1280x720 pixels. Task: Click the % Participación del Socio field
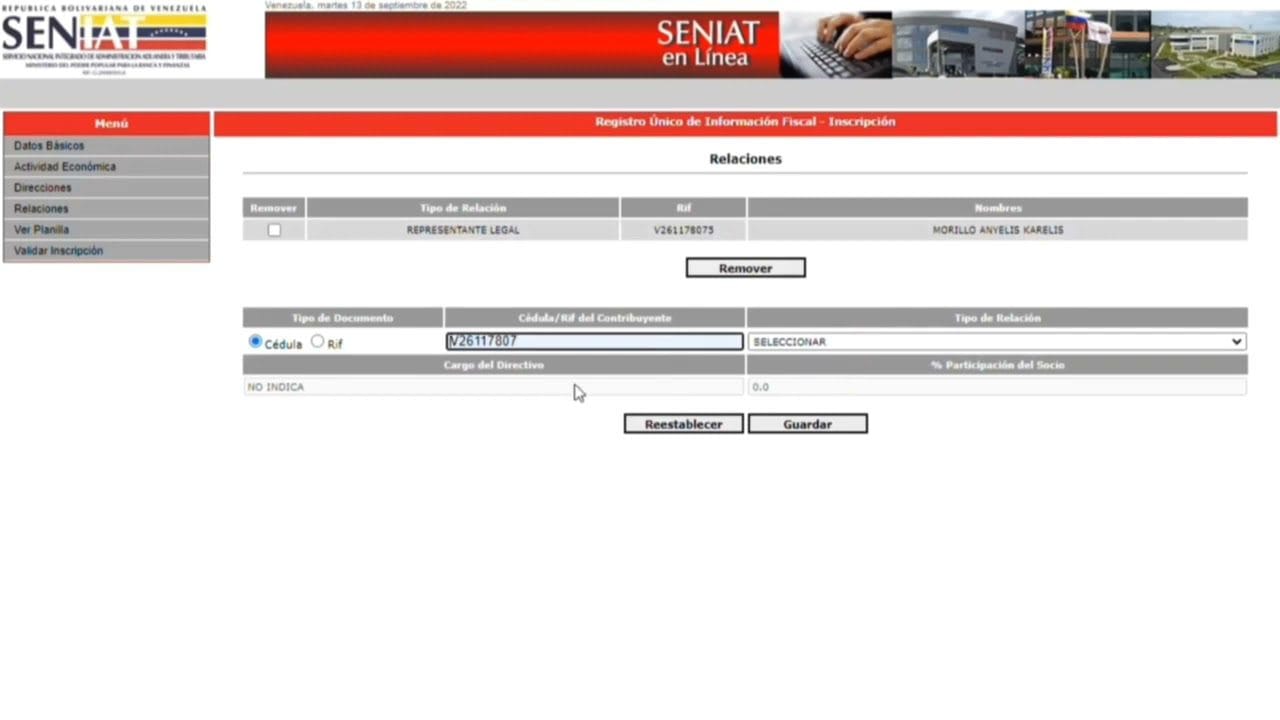(x=997, y=387)
